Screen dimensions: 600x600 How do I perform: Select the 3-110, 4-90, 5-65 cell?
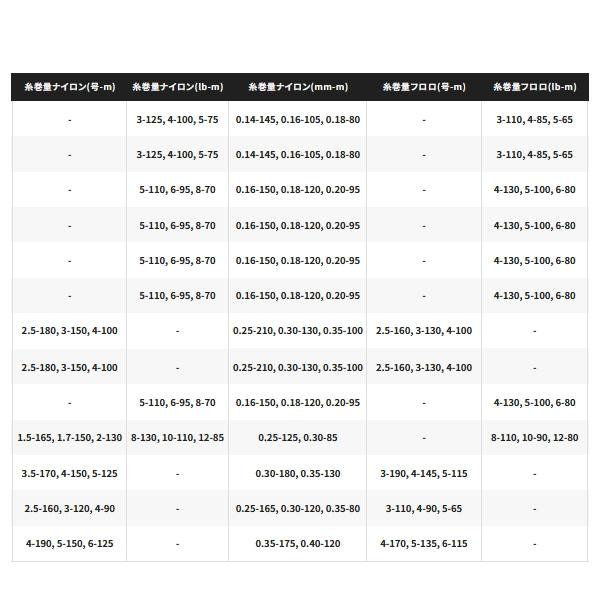[423, 509]
